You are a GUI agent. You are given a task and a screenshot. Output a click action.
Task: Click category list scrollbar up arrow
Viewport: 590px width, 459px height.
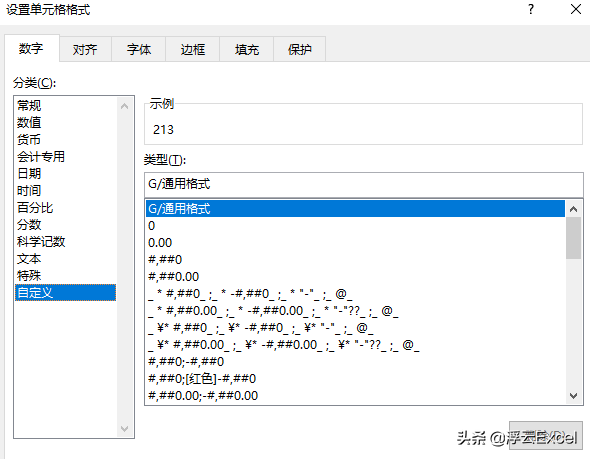(125, 106)
